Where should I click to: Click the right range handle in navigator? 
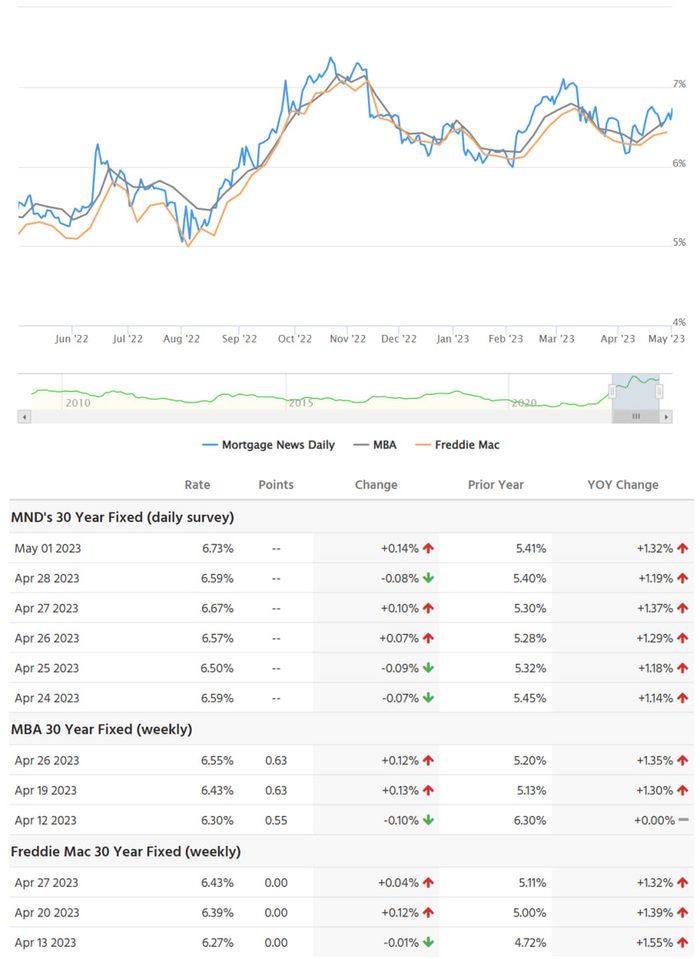point(659,392)
